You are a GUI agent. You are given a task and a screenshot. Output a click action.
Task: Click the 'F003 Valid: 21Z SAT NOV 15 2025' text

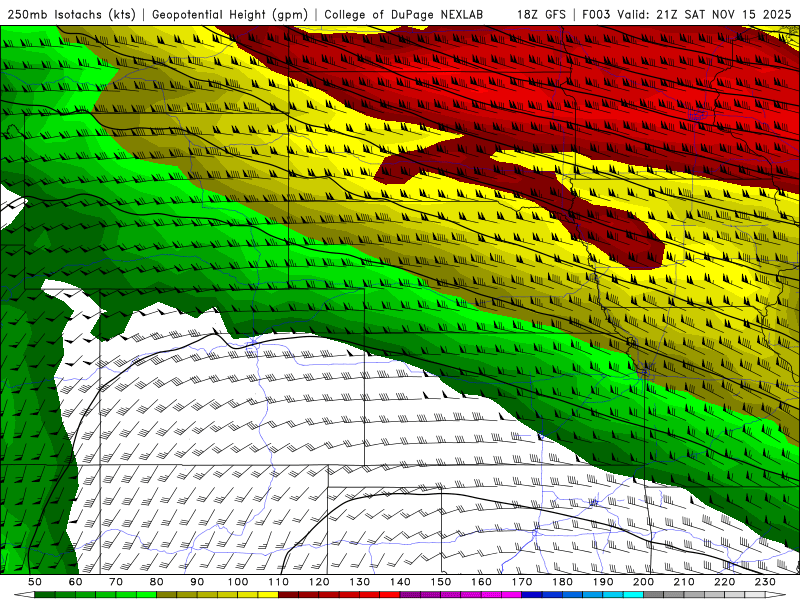pos(686,14)
